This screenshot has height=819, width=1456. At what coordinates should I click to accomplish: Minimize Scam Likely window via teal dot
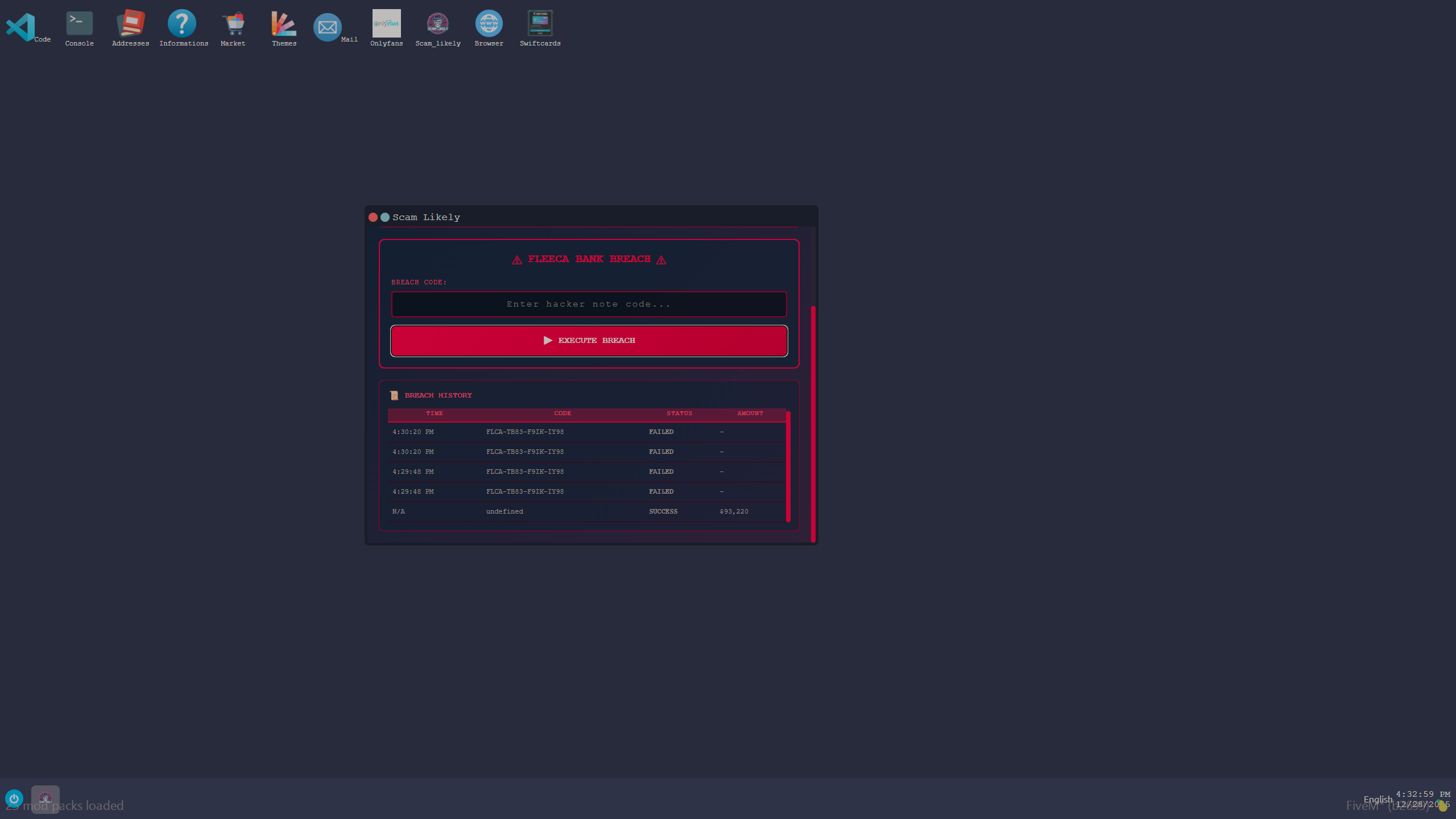click(x=385, y=217)
